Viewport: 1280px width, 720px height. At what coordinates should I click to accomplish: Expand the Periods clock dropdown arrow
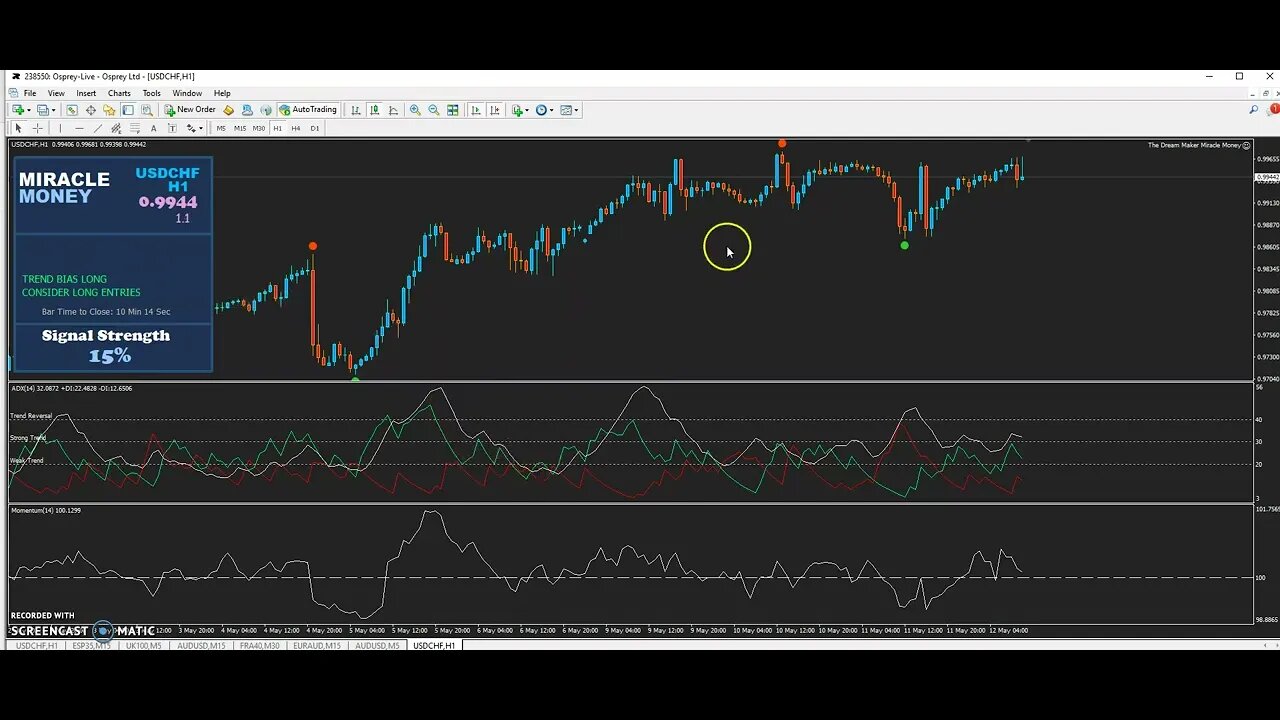click(x=552, y=110)
